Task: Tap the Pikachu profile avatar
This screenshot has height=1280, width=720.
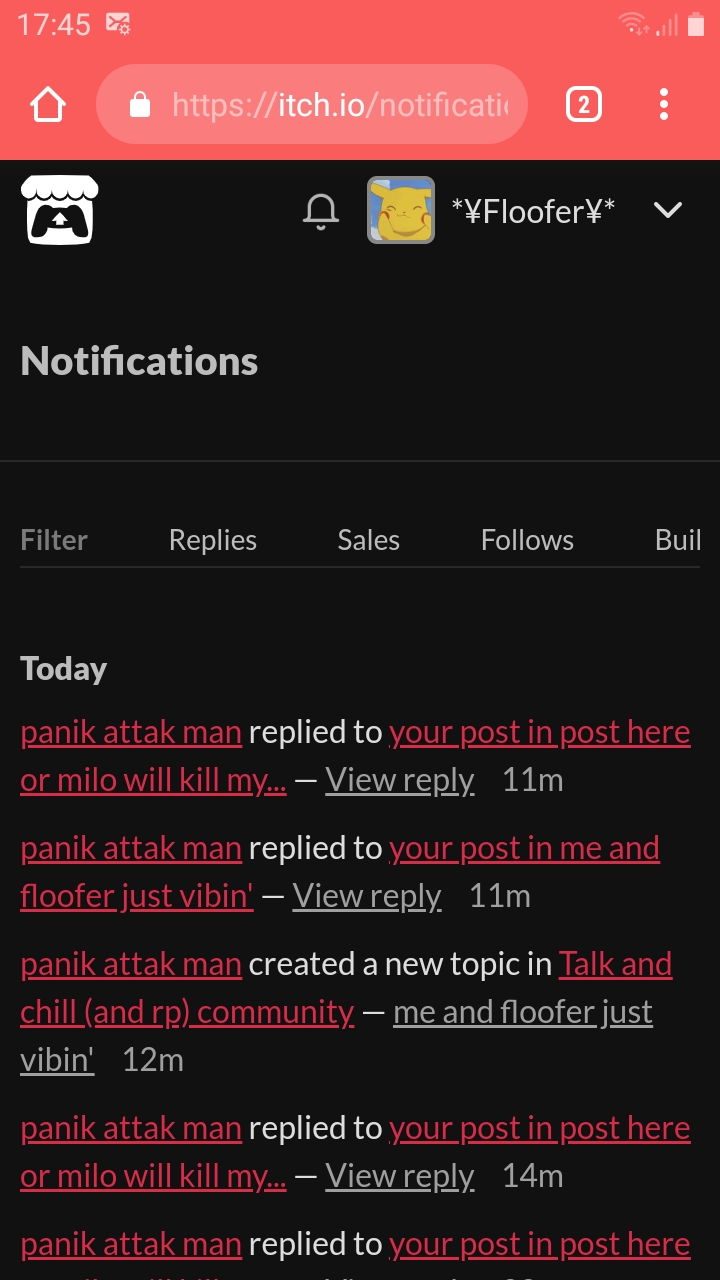Action: pos(400,210)
